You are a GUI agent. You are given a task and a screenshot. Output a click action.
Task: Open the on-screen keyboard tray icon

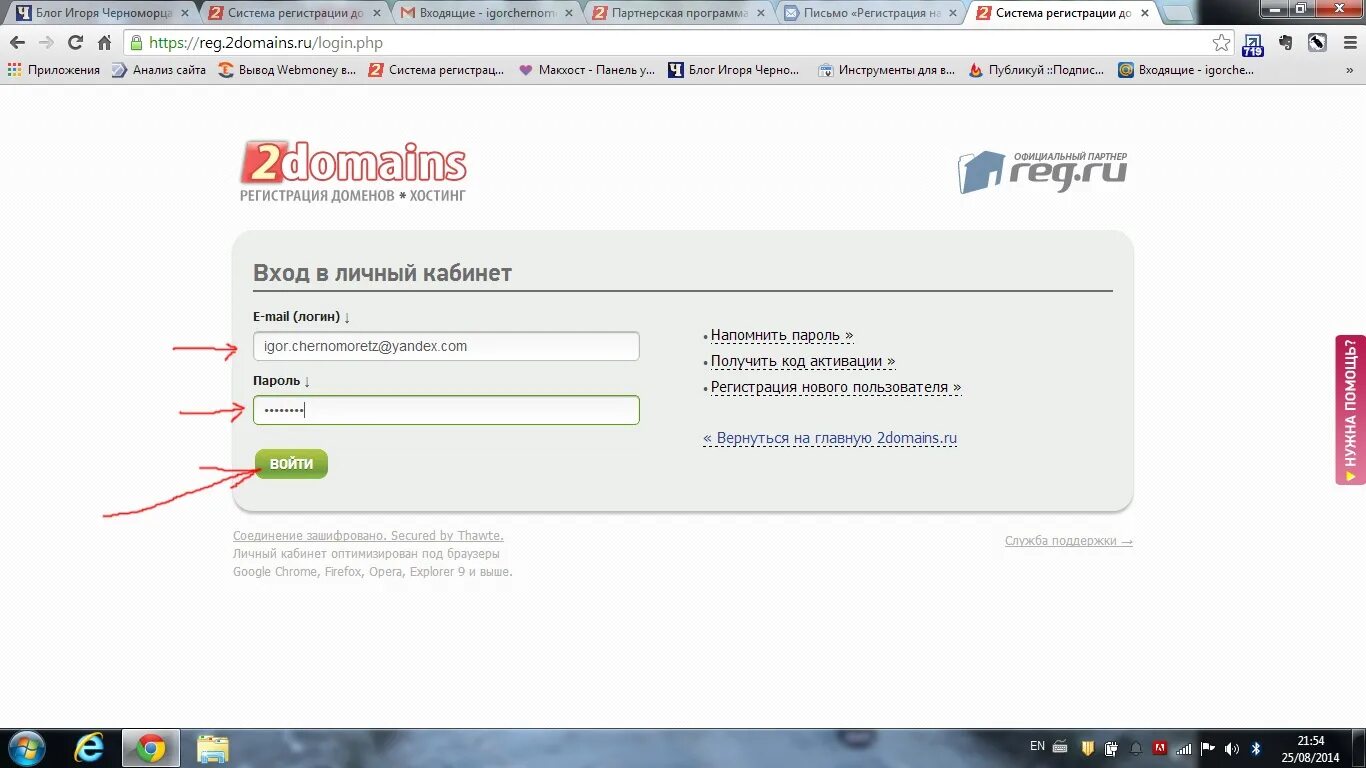[1061, 748]
